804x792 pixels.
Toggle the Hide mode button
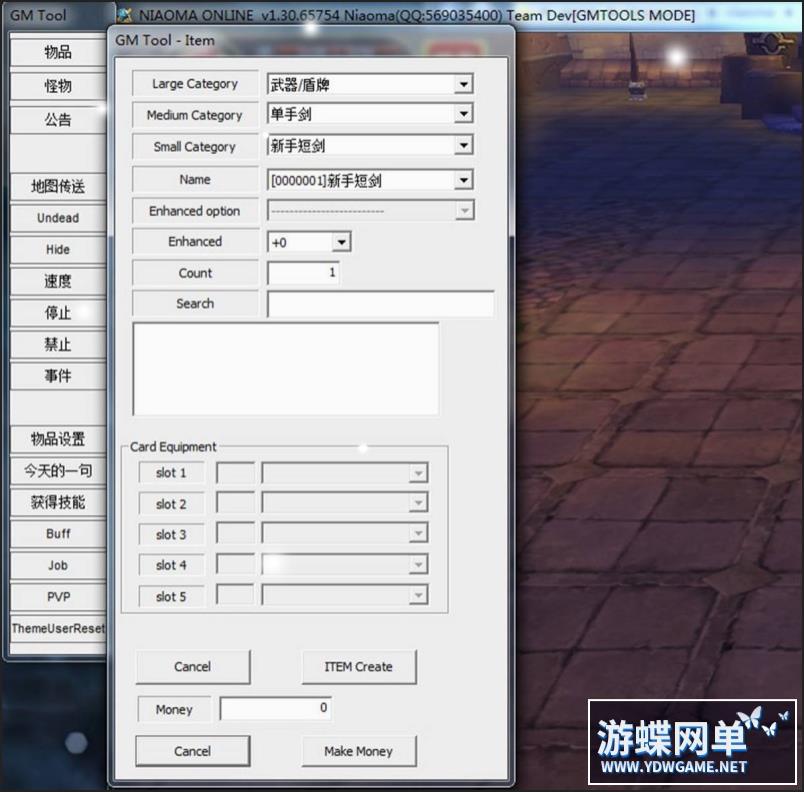58,250
